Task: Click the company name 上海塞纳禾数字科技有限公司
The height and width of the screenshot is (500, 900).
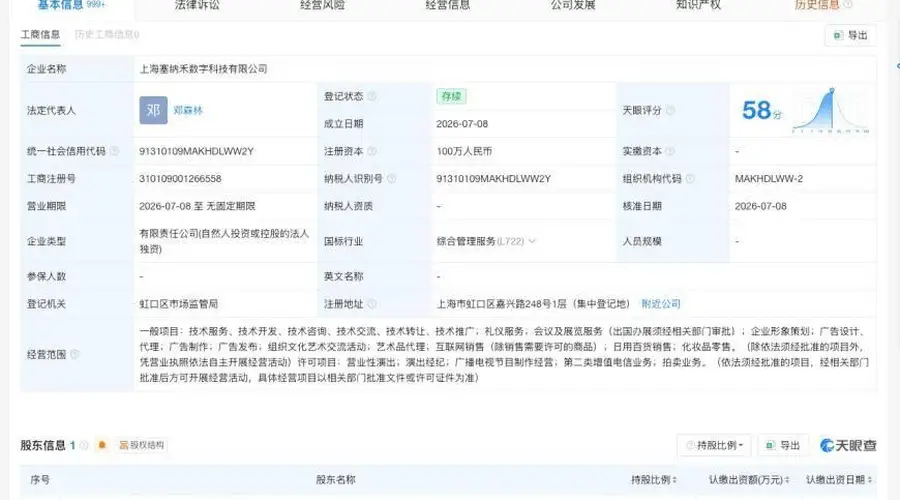Action: [x=203, y=69]
